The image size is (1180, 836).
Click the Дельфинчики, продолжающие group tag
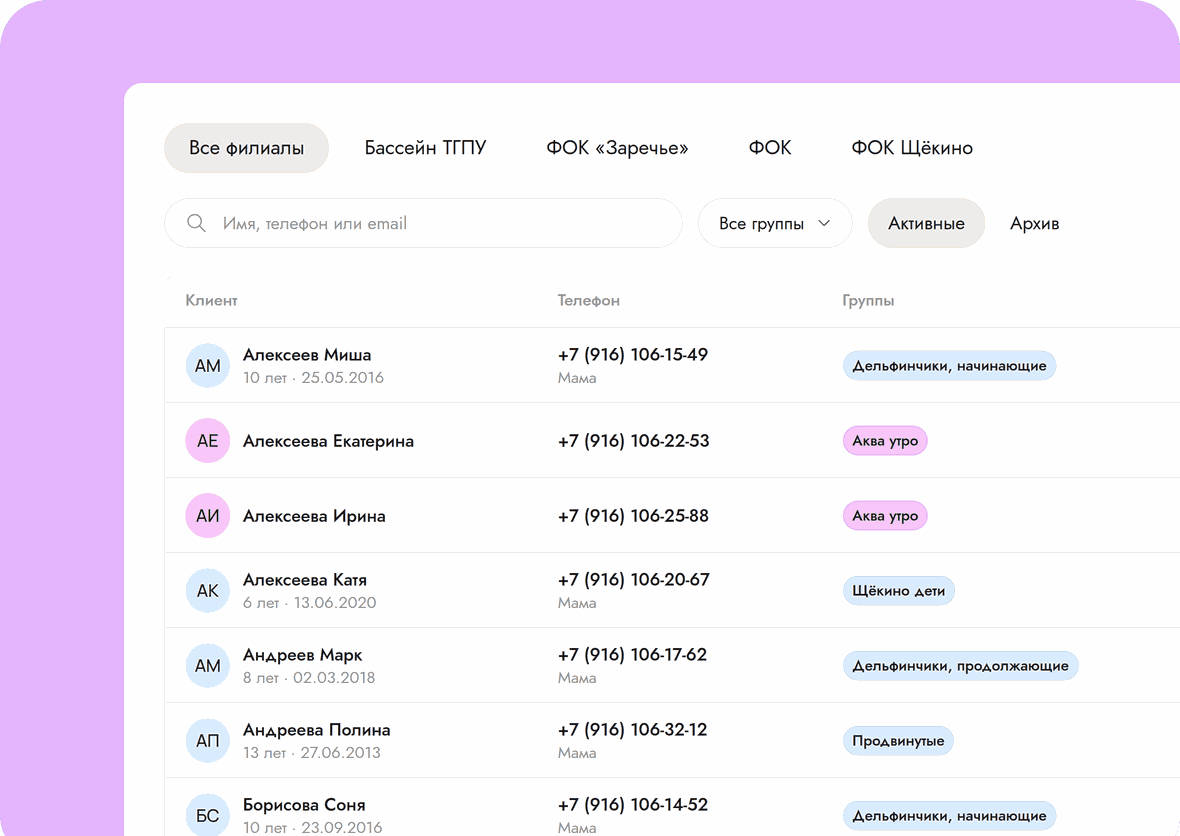click(x=960, y=666)
